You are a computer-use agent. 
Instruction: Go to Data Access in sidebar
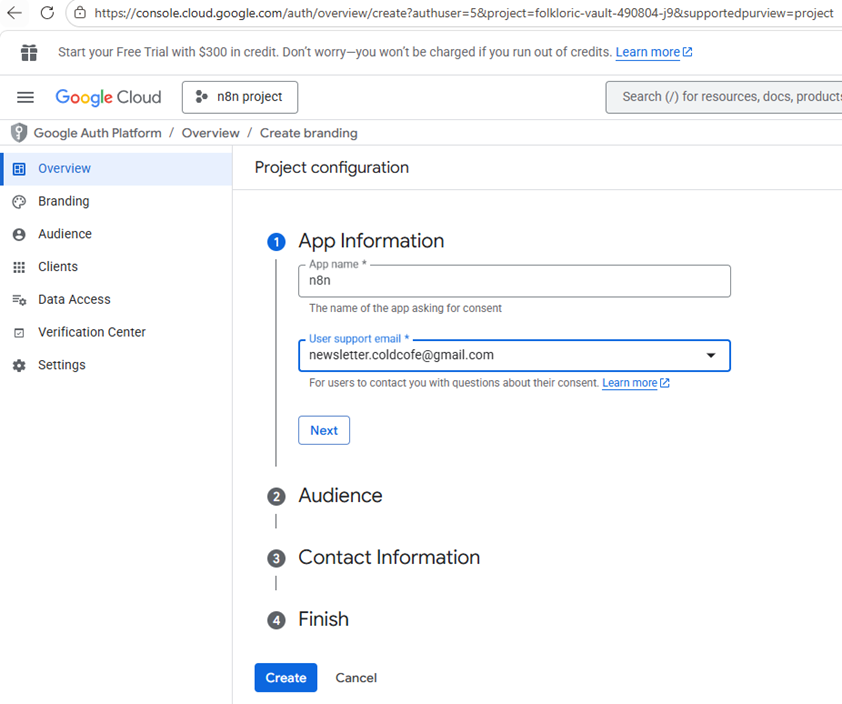(x=74, y=300)
